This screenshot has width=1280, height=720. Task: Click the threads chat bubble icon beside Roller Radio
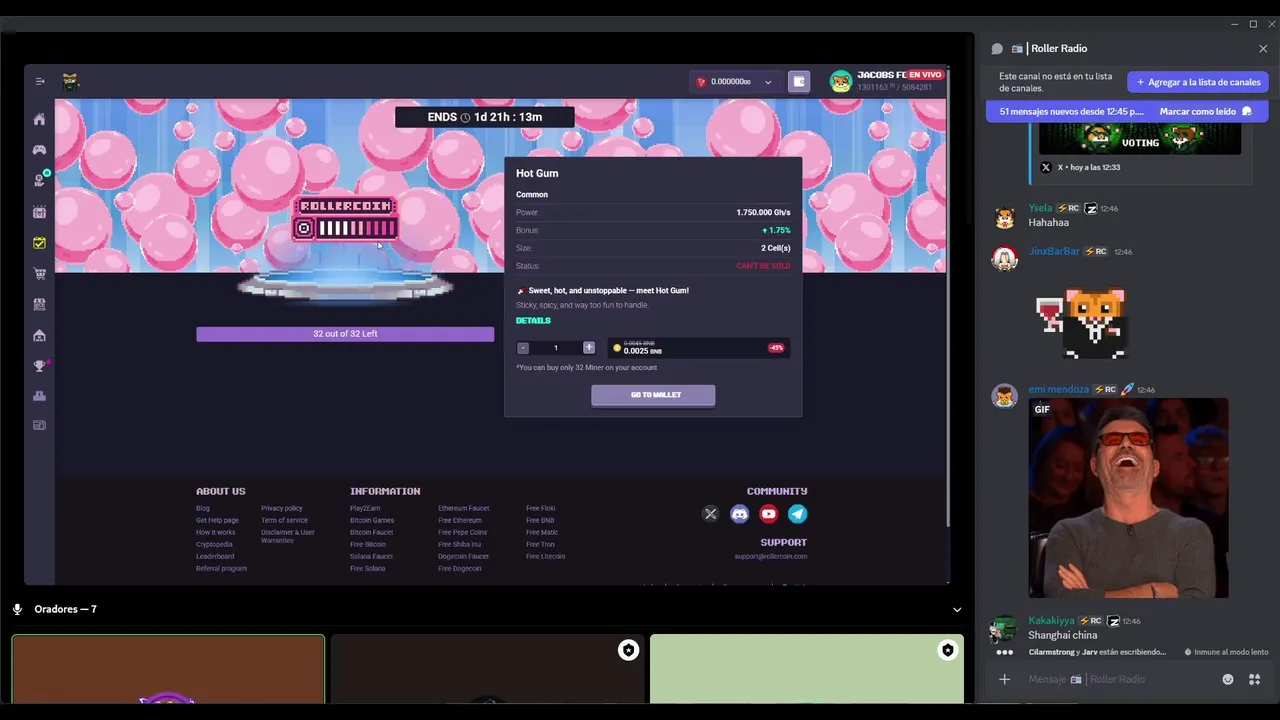click(x=997, y=48)
